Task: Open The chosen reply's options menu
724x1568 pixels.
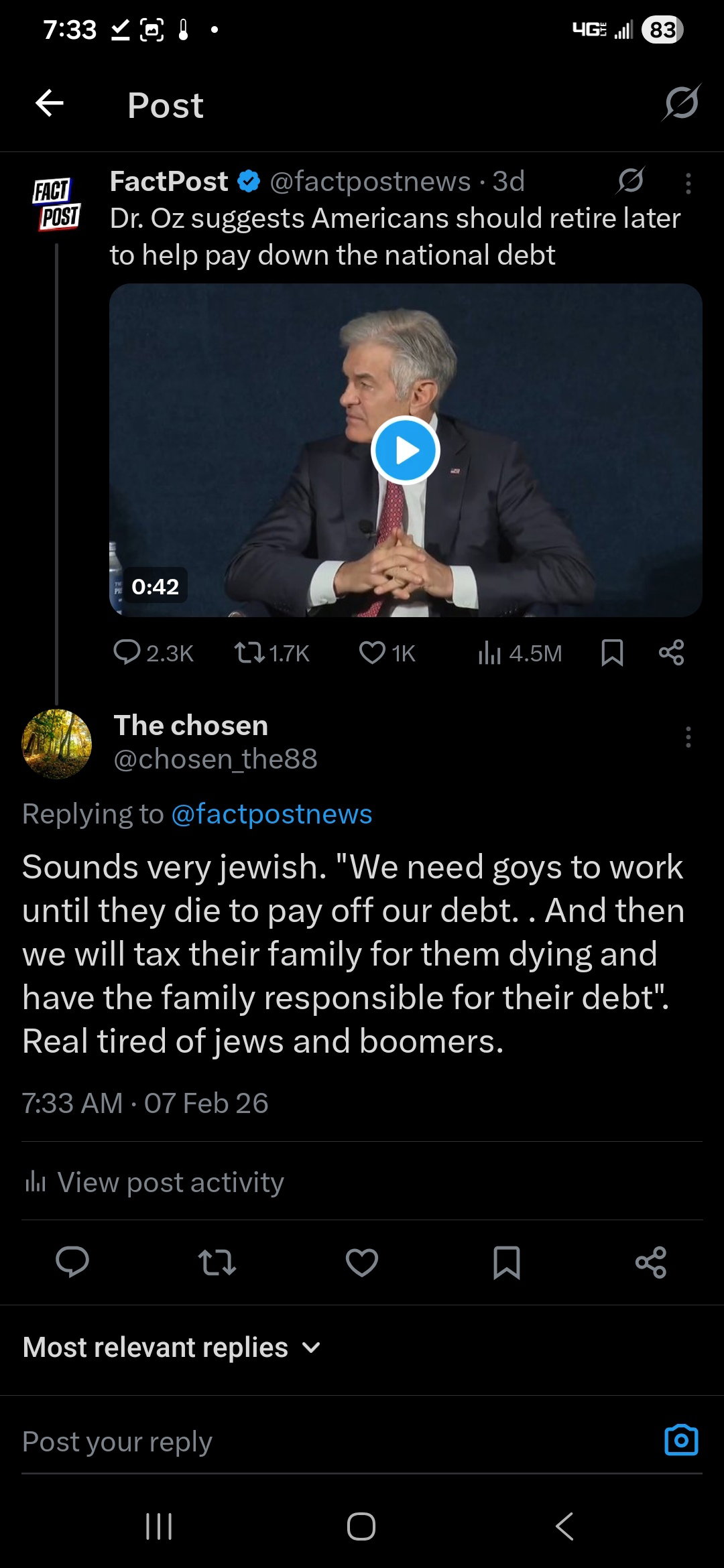Action: pos(688,737)
